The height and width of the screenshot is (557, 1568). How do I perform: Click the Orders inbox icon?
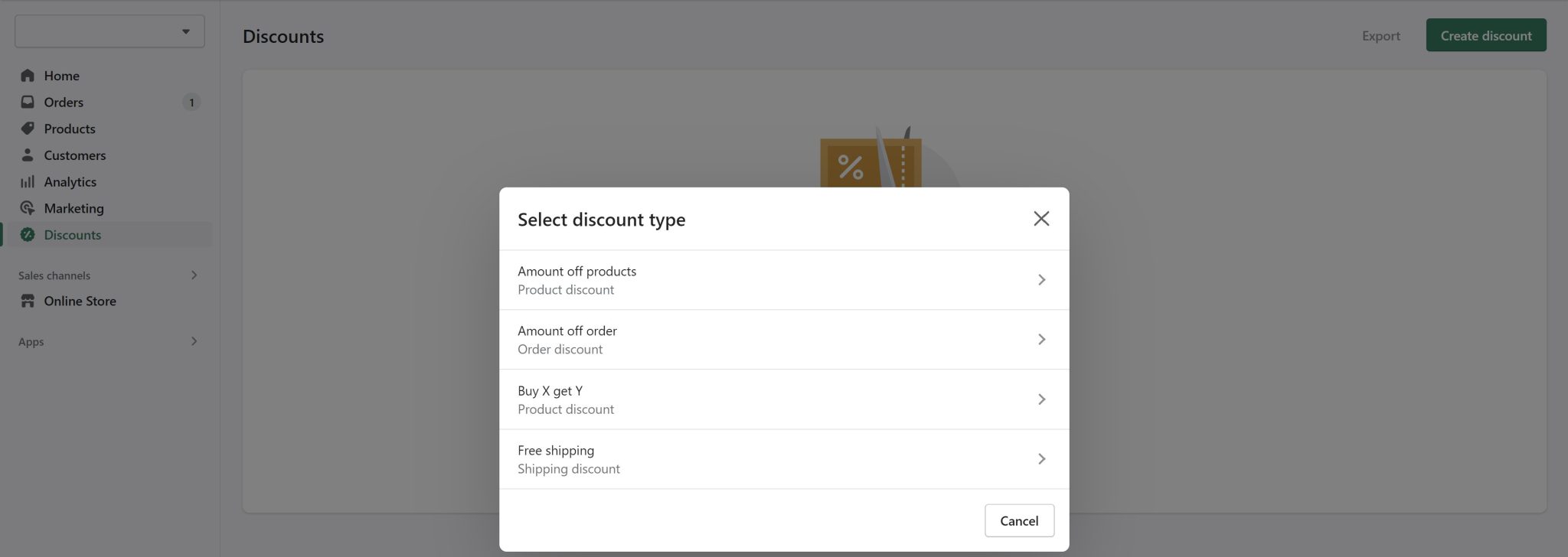(x=28, y=102)
